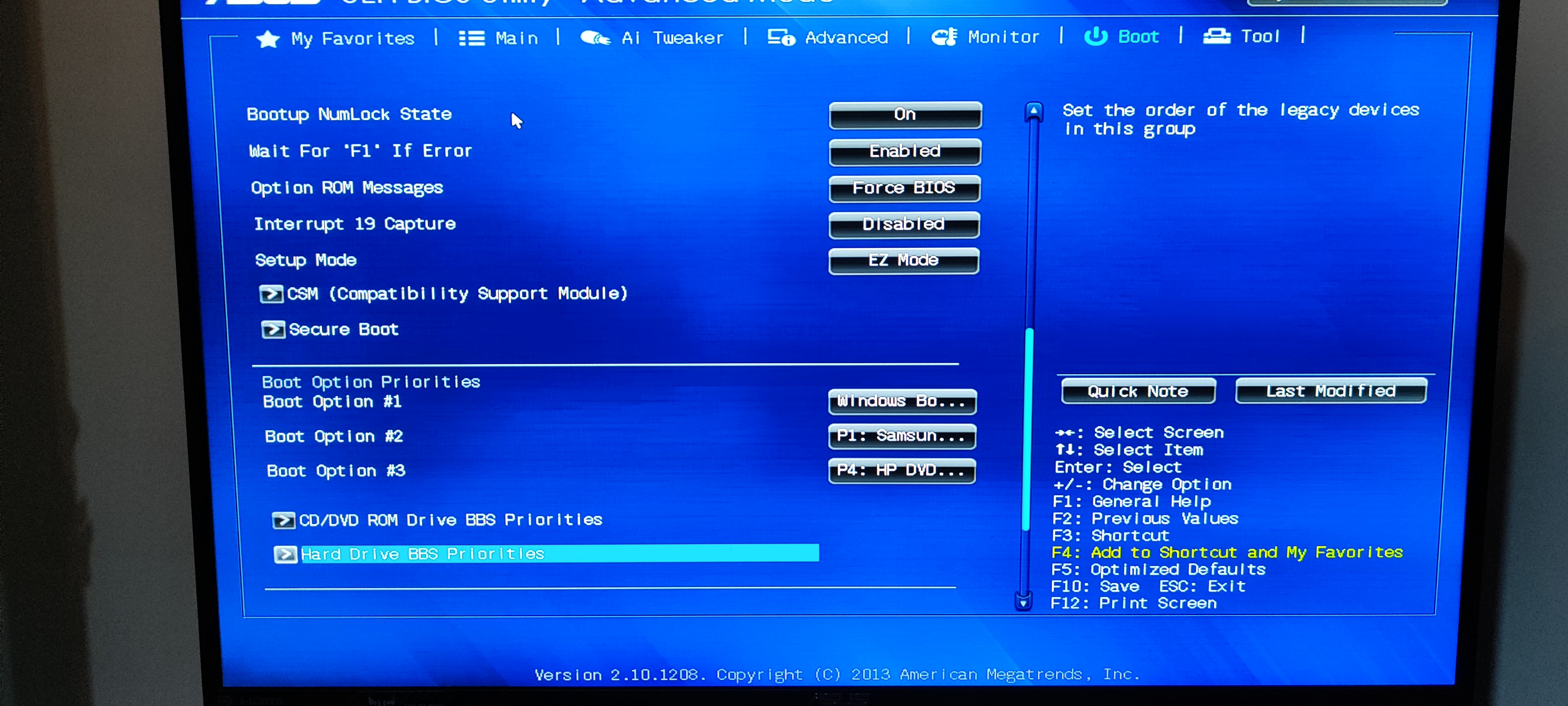Click the Tool tab icon

[1217, 36]
